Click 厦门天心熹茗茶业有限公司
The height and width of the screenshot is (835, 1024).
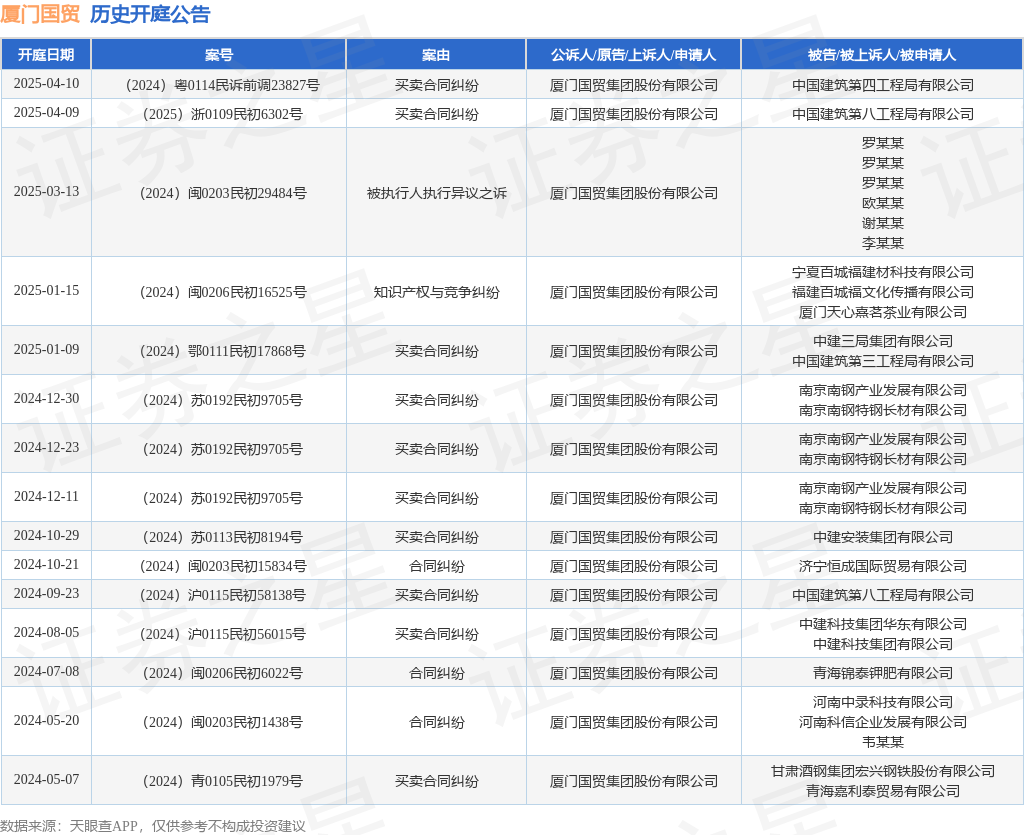point(883,312)
